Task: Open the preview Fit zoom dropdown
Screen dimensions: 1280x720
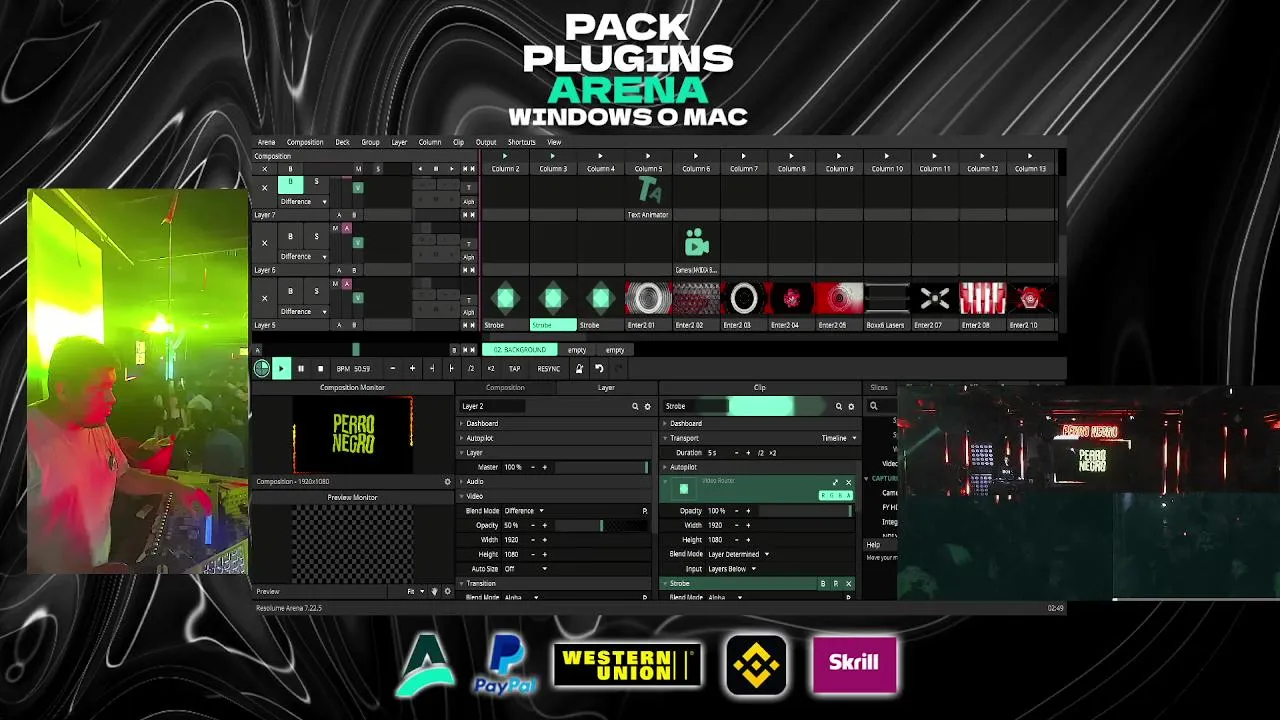Action: point(414,592)
